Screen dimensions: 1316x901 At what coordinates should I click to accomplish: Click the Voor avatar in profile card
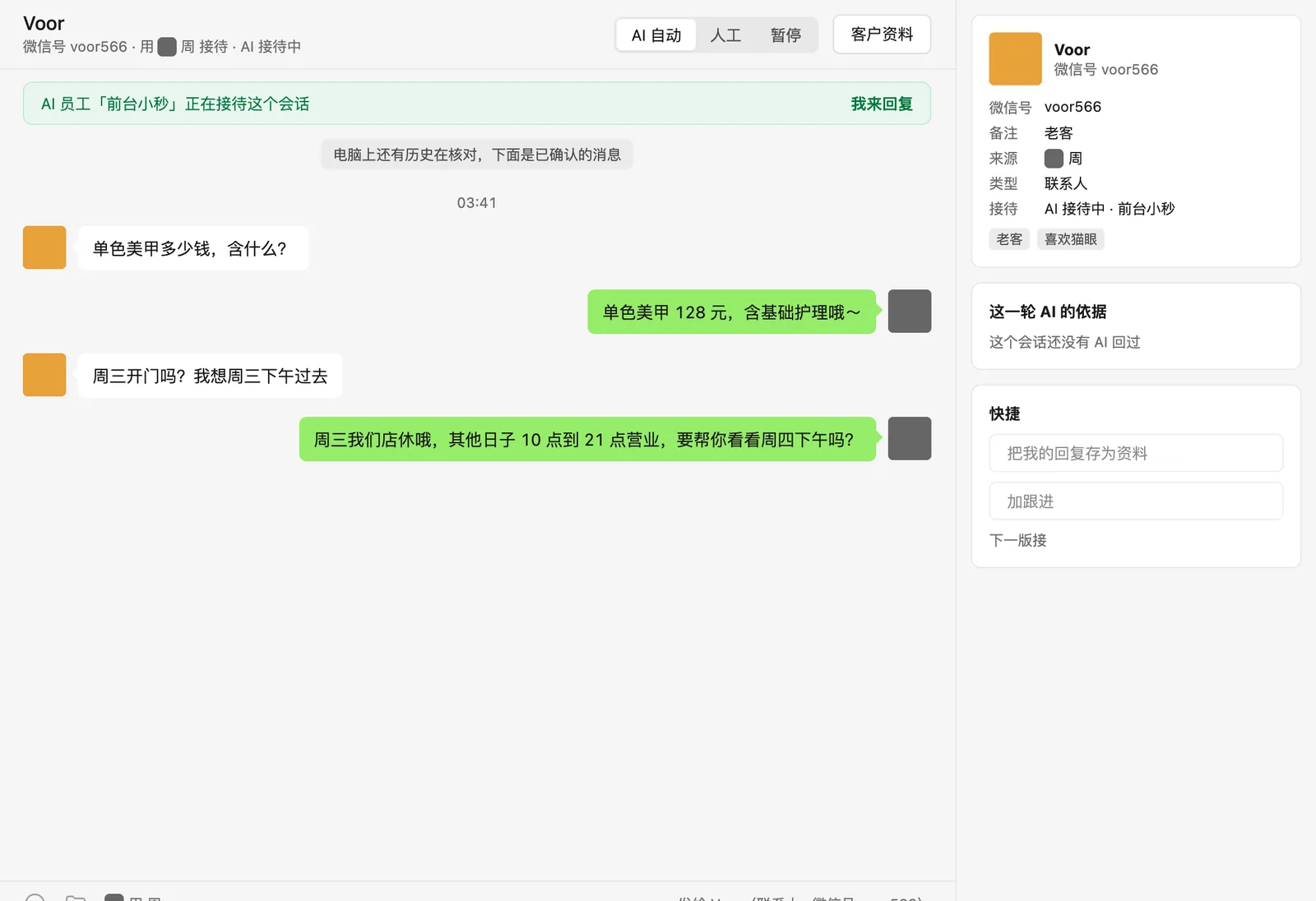(1015, 59)
